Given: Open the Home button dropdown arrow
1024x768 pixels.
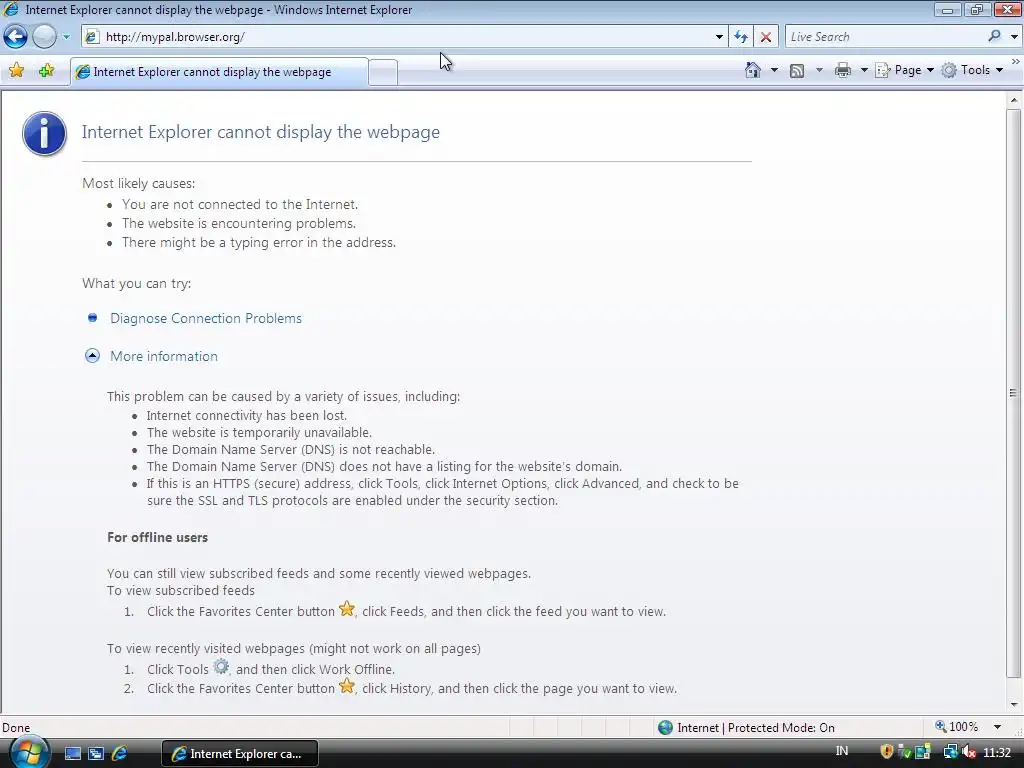Looking at the screenshot, I should tap(775, 70).
